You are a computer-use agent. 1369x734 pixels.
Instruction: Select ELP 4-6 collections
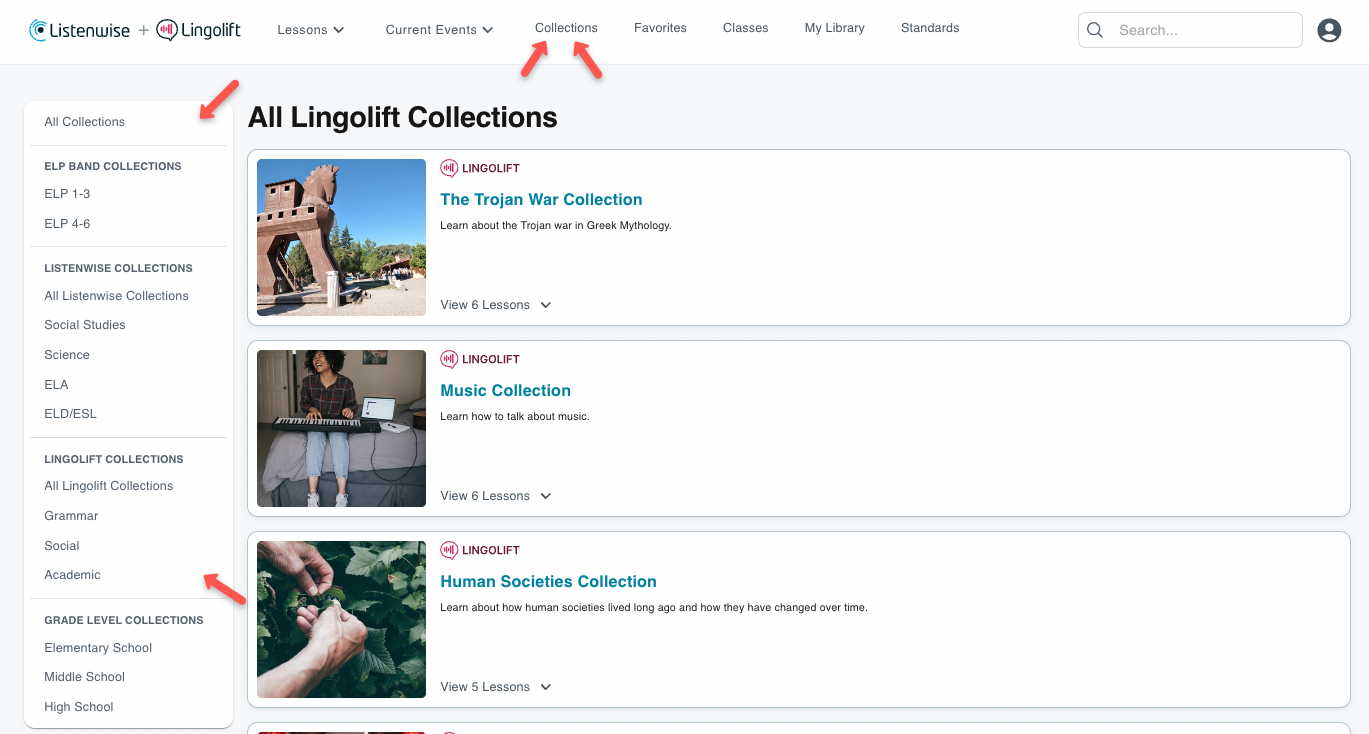click(67, 224)
